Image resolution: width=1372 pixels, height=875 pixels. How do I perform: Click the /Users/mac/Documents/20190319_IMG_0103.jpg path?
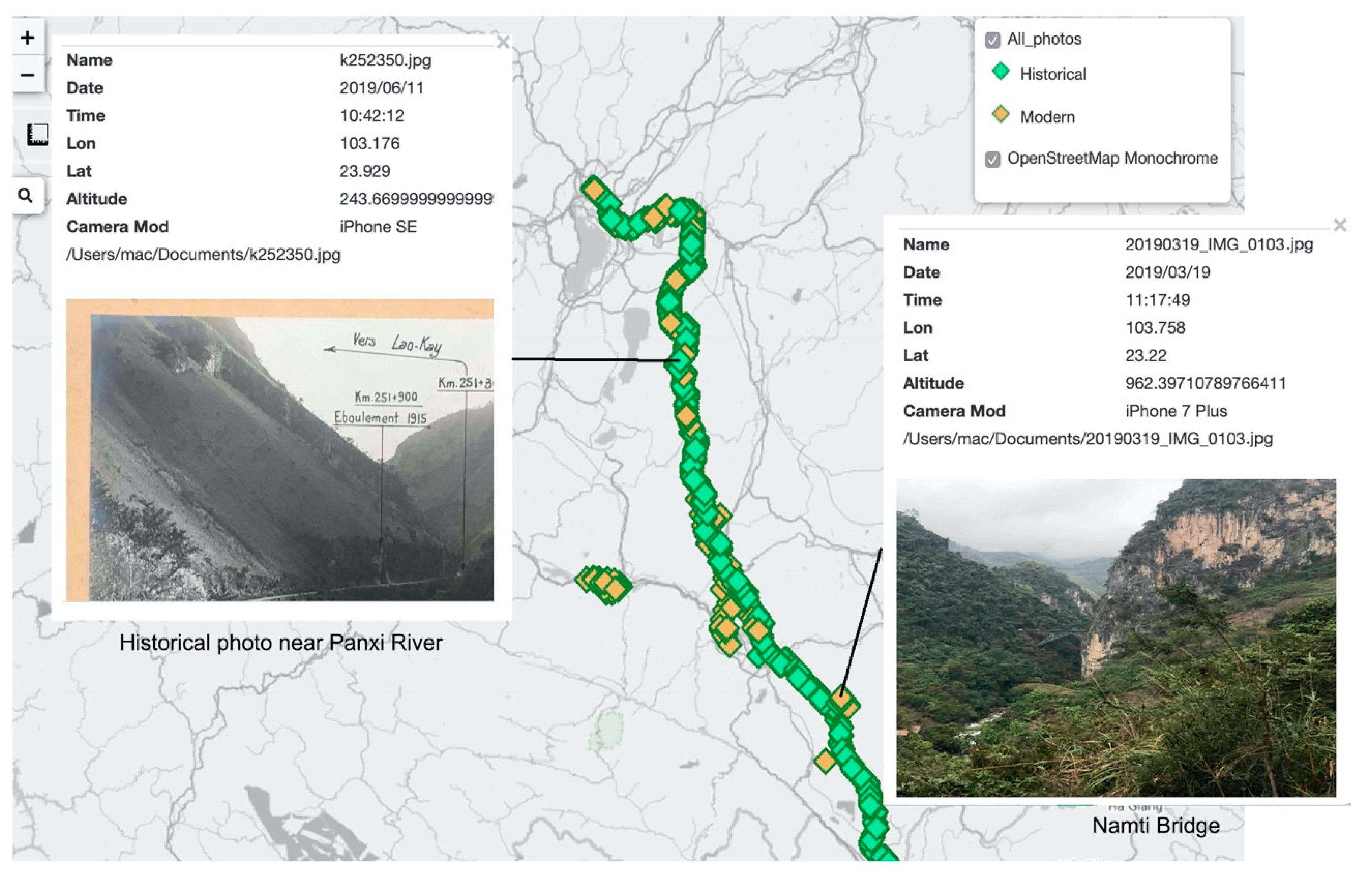tap(1088, 438)
